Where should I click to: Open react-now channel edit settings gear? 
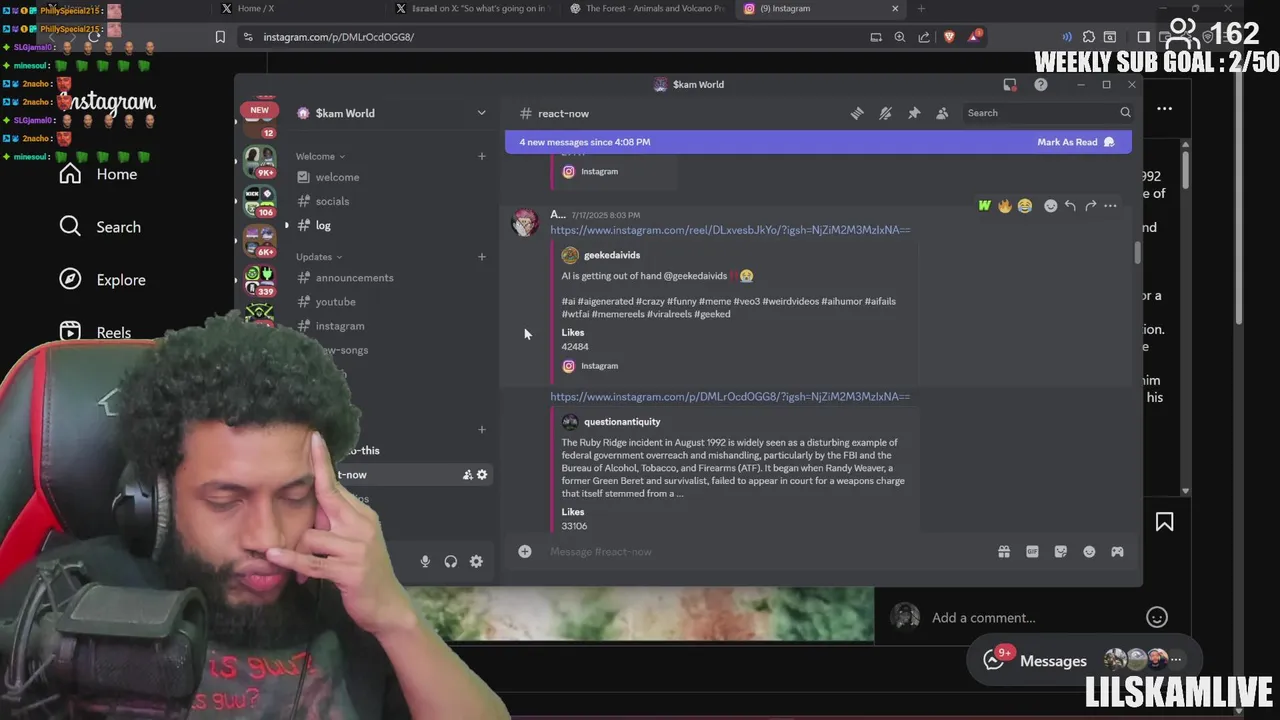482,475
